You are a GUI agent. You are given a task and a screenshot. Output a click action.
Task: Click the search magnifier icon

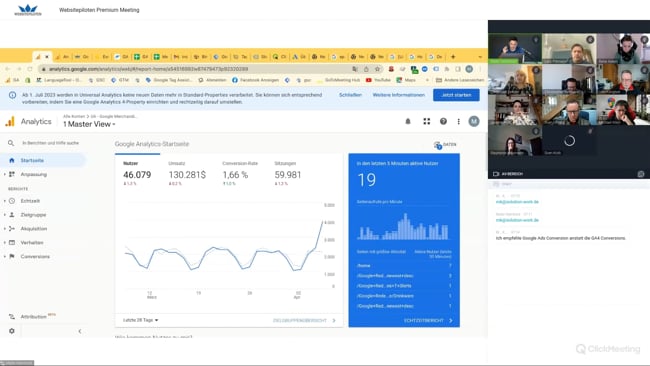[11, 143]
